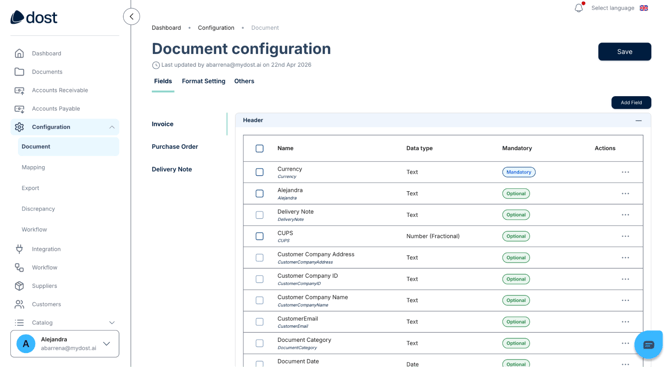Check the Customer Company ID checkbox

(x=259, y=279)
